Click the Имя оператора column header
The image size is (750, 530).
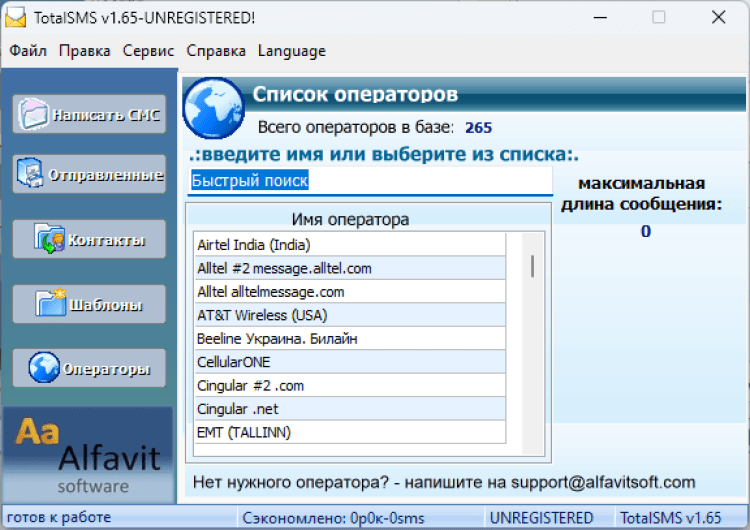click(x=350, y=220)
